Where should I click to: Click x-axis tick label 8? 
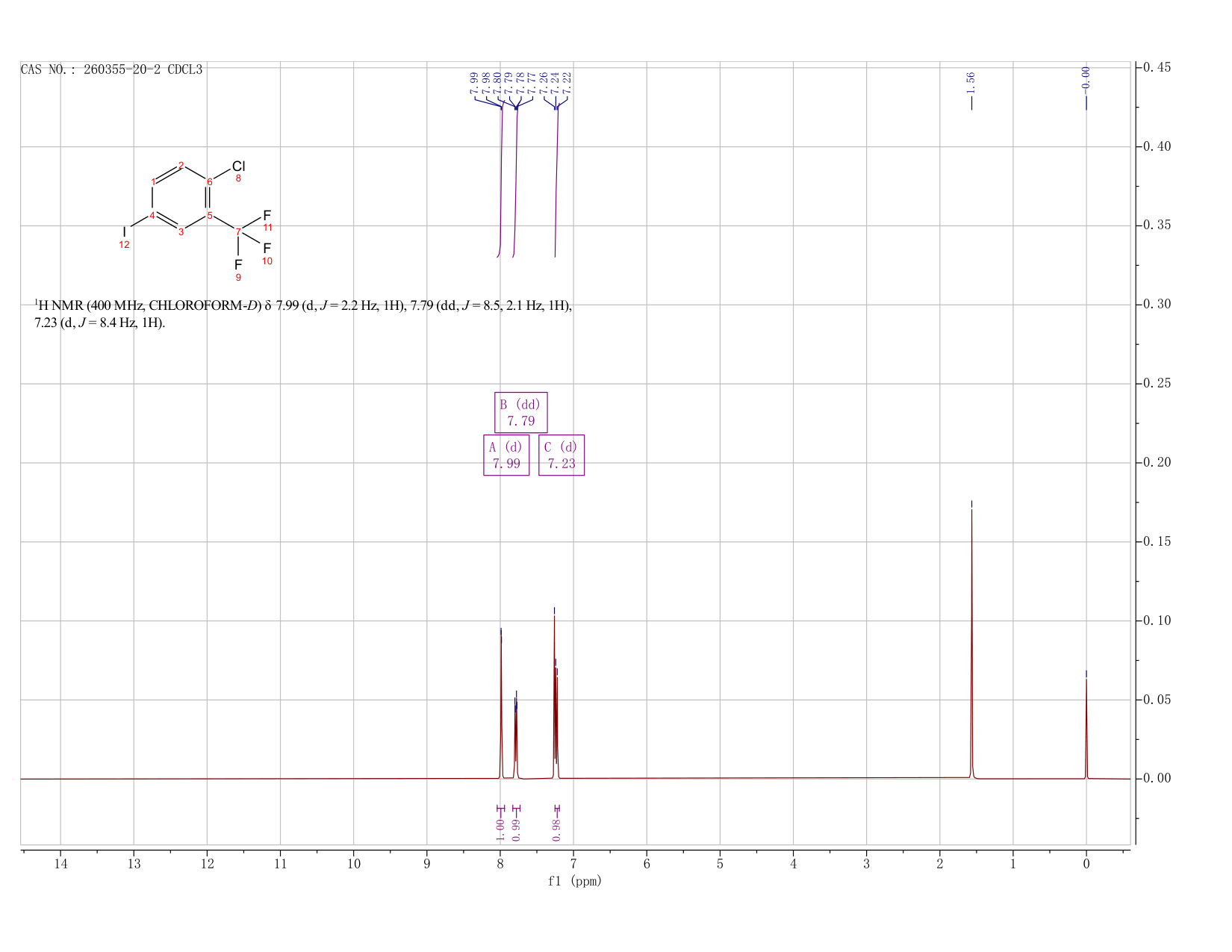(500, 864)
